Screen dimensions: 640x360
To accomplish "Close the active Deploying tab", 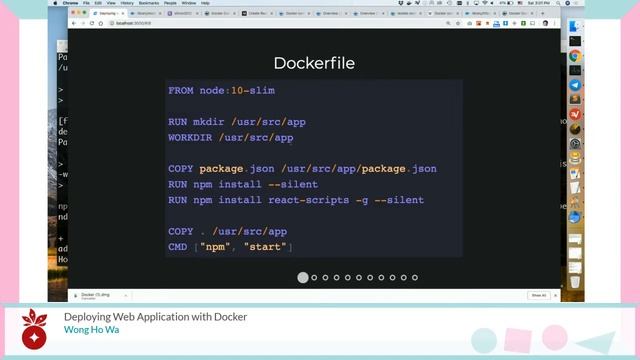I will [x=122, y=13].
